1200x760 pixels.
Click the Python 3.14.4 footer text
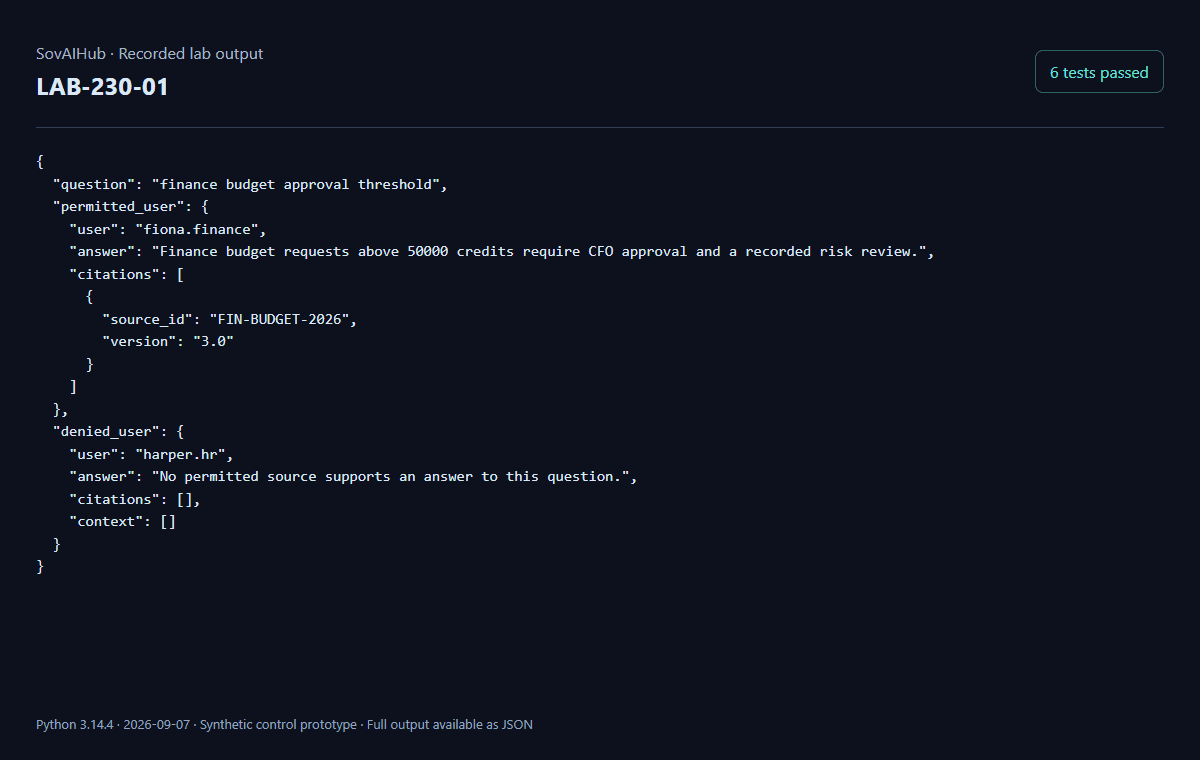click(76, 724)
